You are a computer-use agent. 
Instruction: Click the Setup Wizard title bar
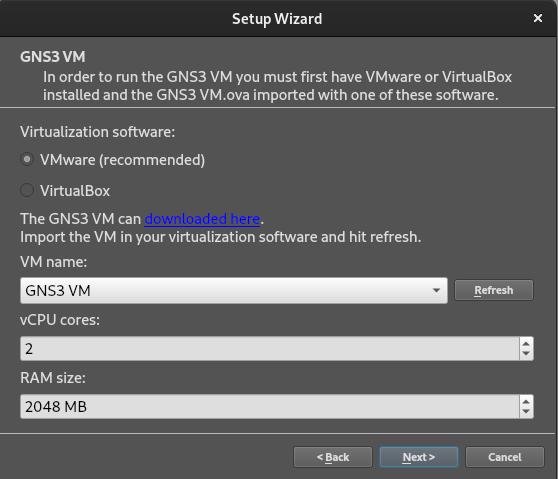coord(277,19)
